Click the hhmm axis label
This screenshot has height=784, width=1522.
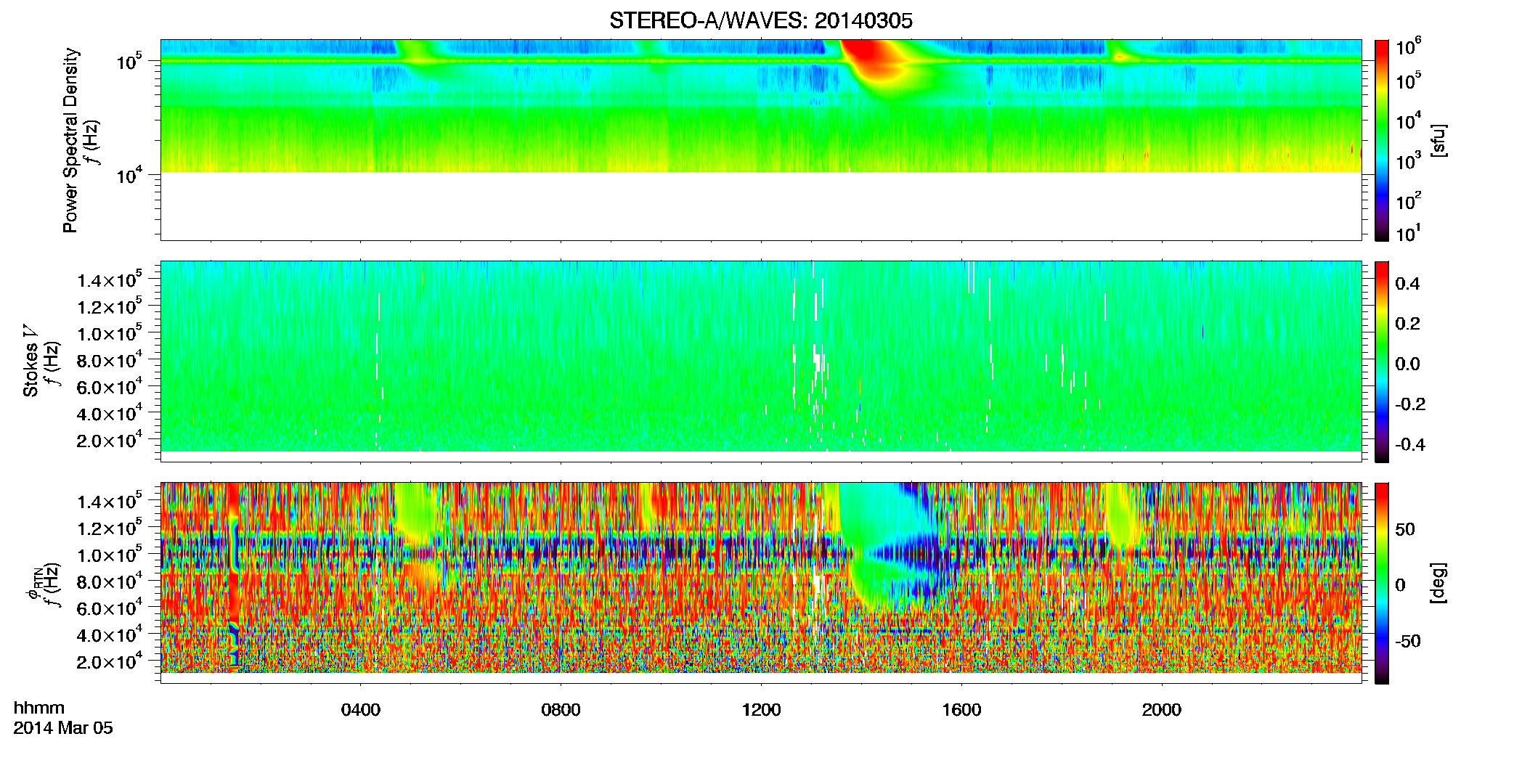39,709
